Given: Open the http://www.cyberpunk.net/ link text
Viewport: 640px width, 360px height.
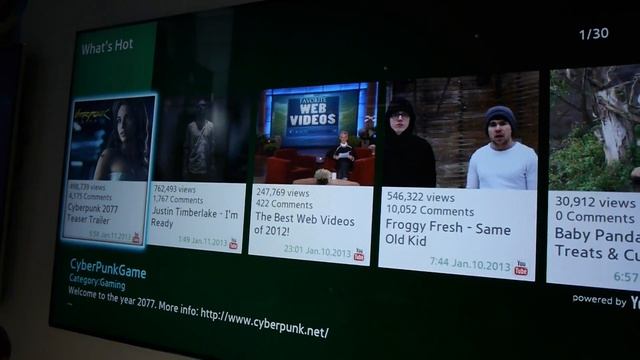Looking at the screenshot, I should (x=264, y=322).
